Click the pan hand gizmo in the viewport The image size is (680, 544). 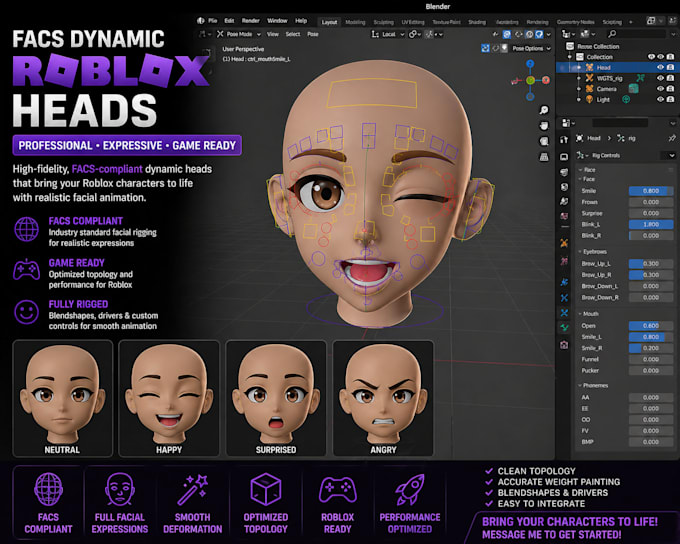pyautogui.click(x=544, y=126)
